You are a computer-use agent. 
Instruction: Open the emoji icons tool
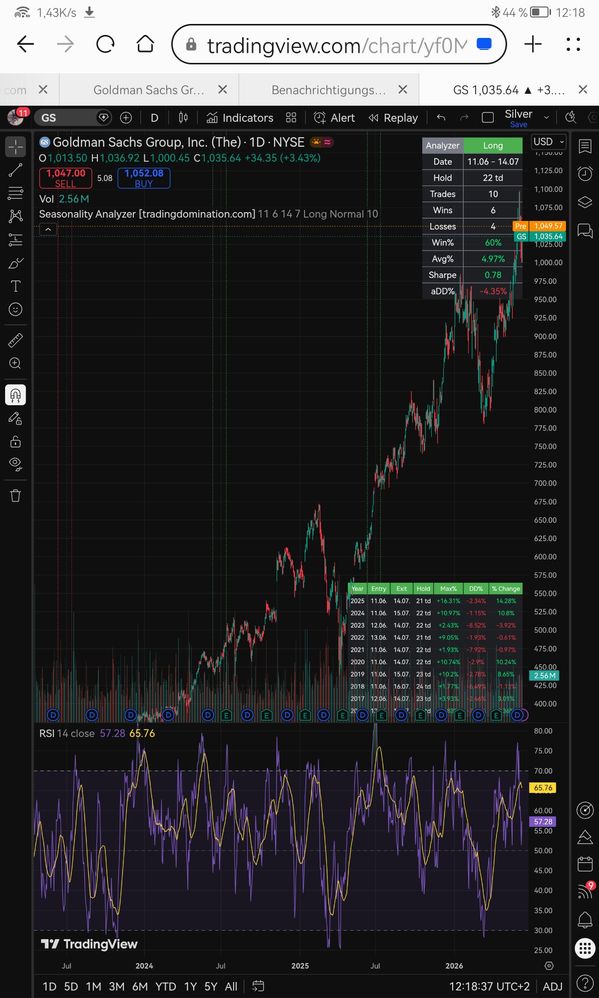pos(15,309)
